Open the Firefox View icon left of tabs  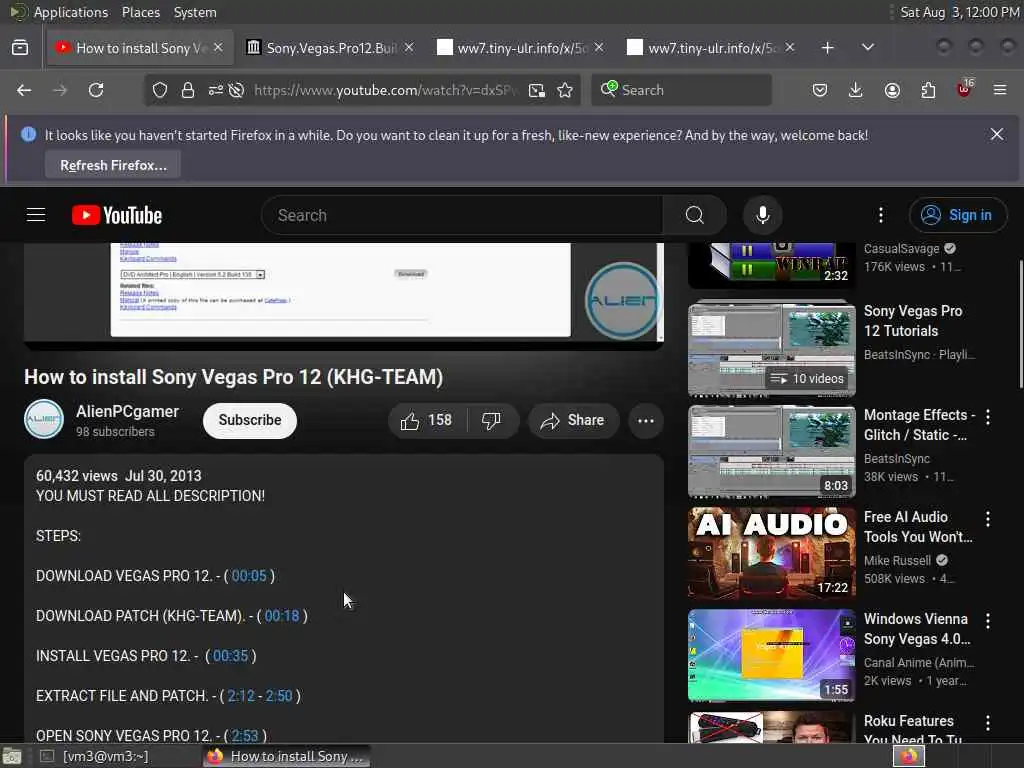pos(20,48)
